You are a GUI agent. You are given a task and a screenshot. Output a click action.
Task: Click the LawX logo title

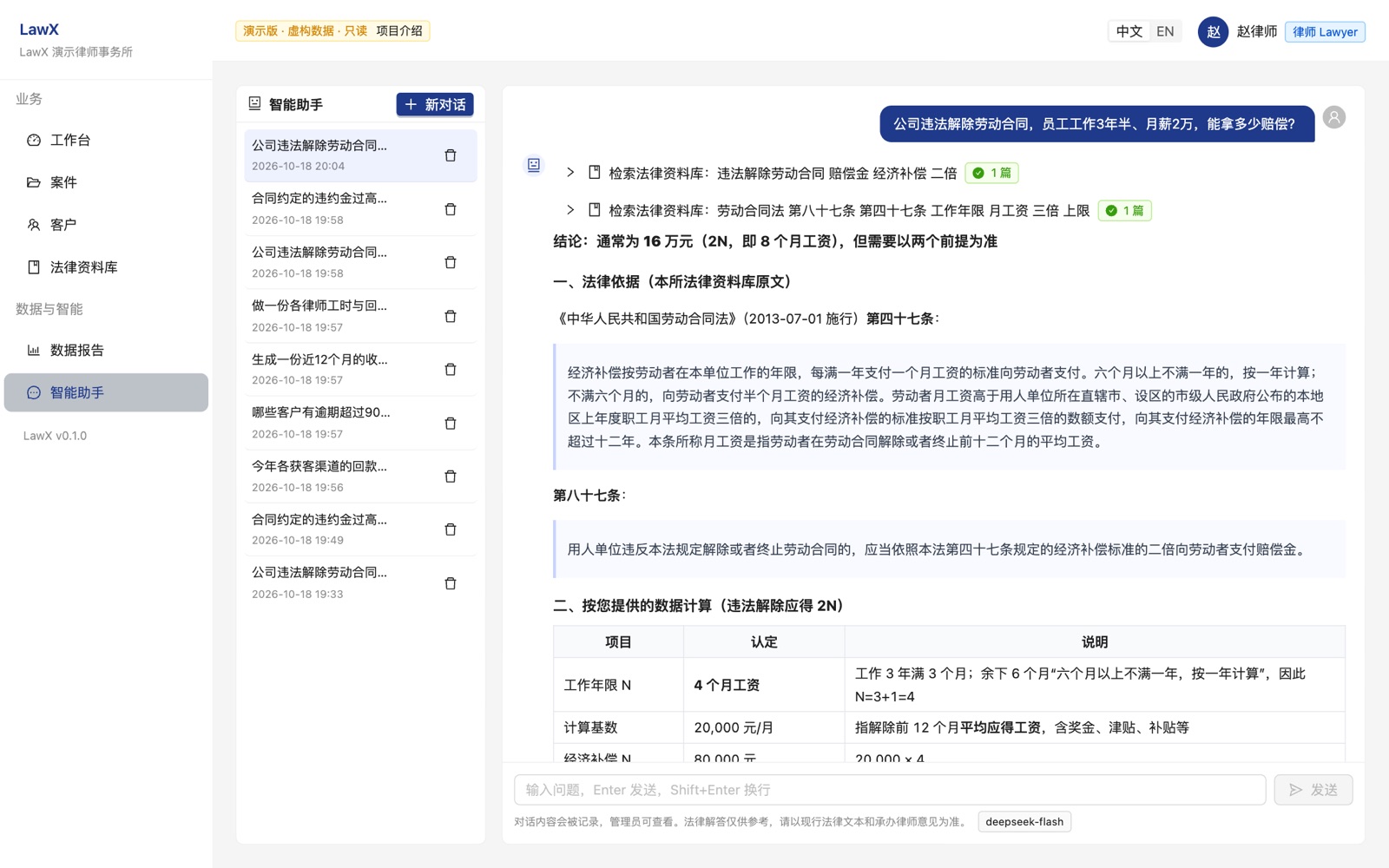click(x=39, y=30)
